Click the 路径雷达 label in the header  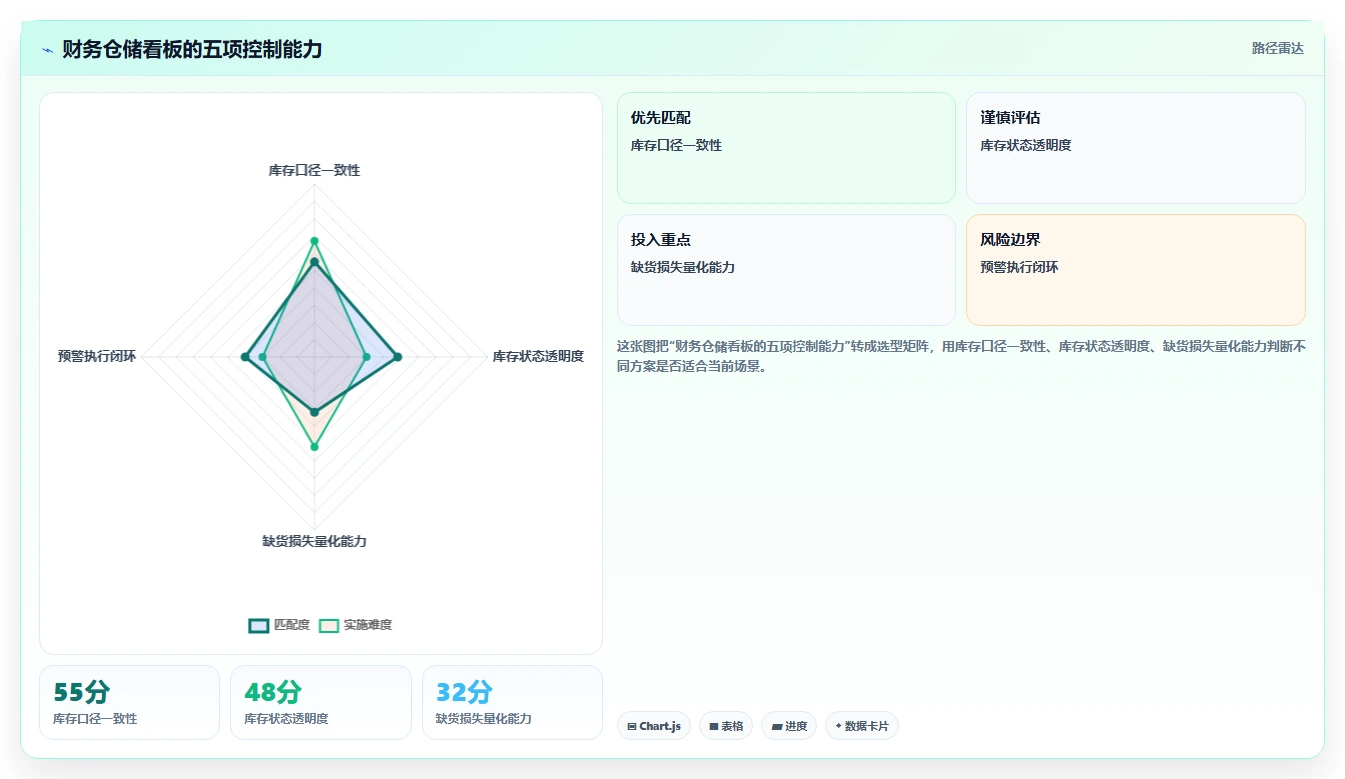click(1277, 48)
